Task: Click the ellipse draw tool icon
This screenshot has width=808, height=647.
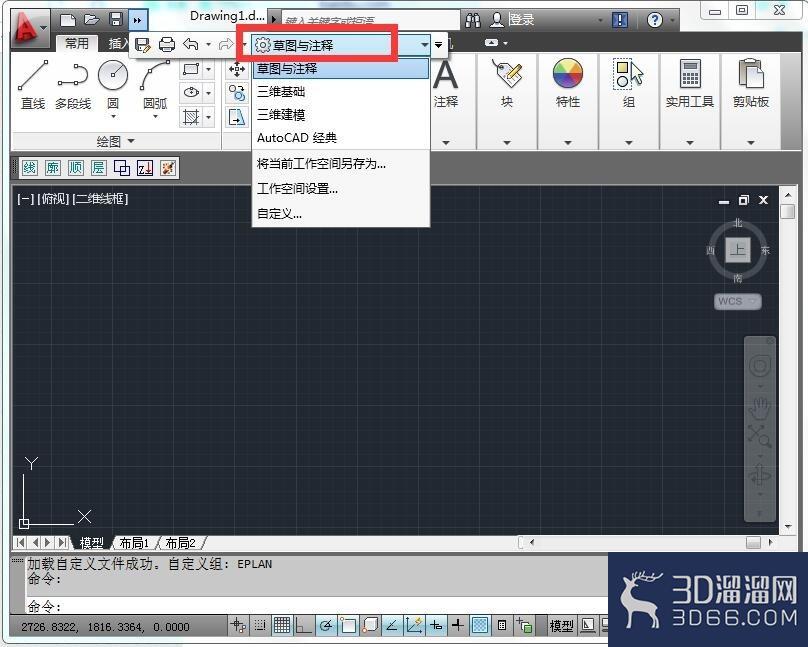Action: [191, 93]
